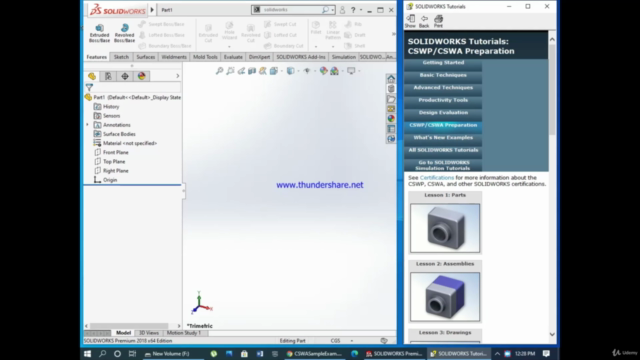Expand manager tabs with the right chevron
The image size is (640, 360).
click(178, 76)
